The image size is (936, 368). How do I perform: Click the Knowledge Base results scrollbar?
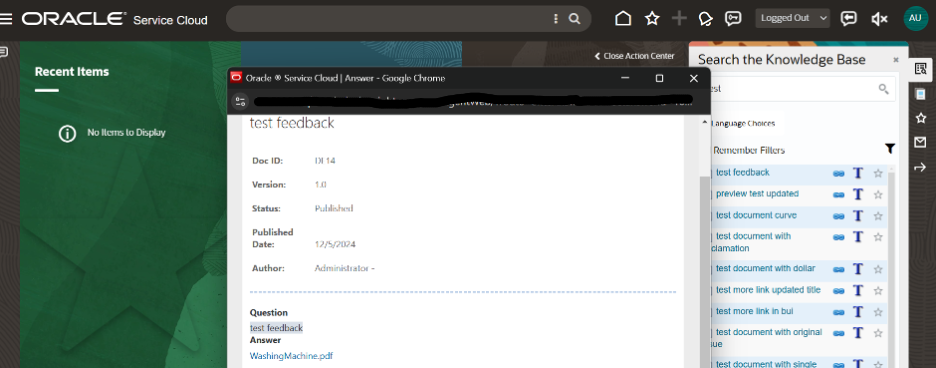891,269
